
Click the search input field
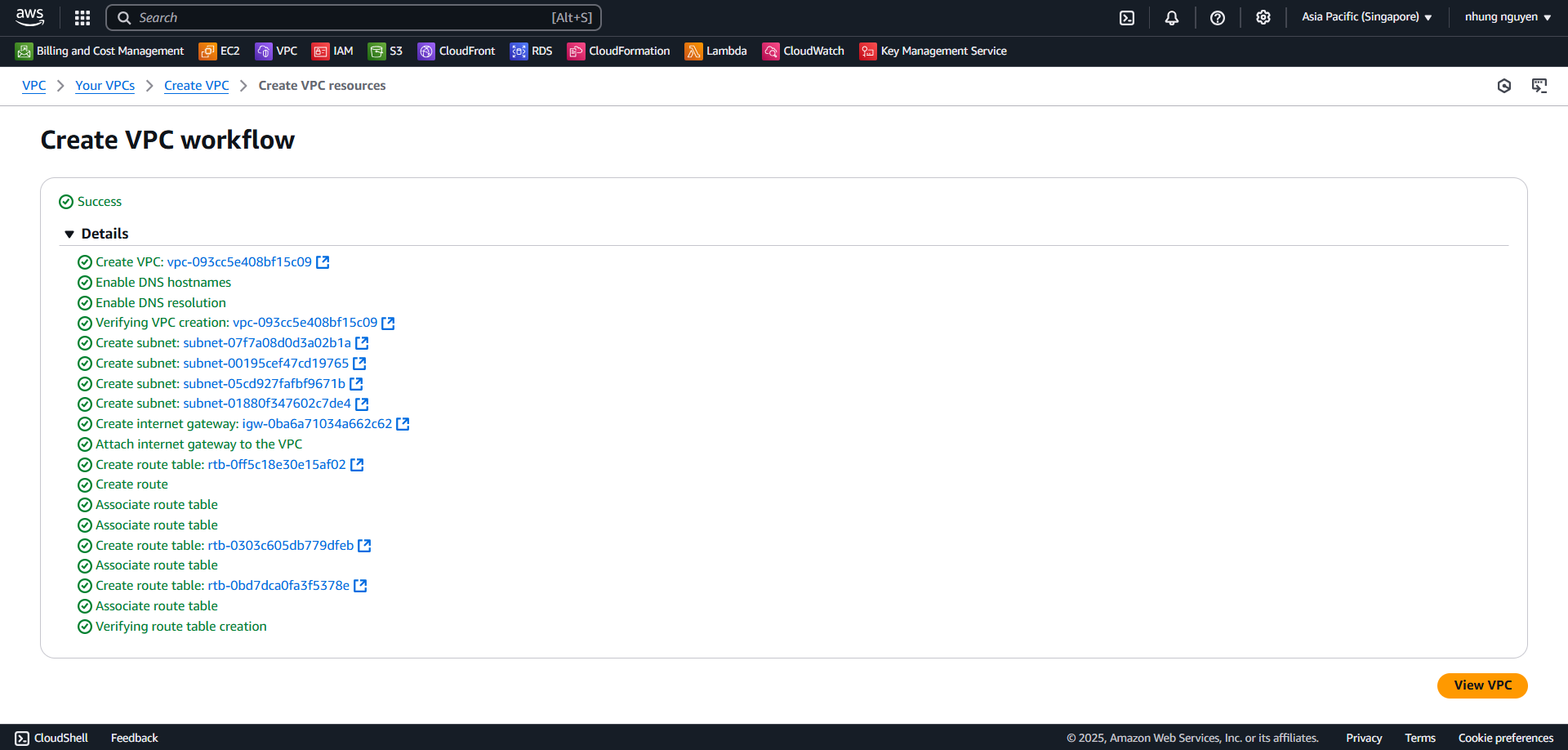pos(354,17)
